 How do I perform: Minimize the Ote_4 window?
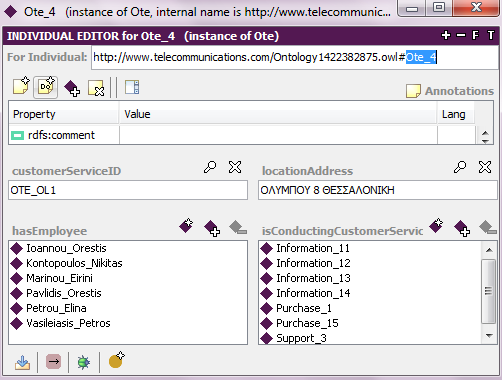[x=412, y=8]
